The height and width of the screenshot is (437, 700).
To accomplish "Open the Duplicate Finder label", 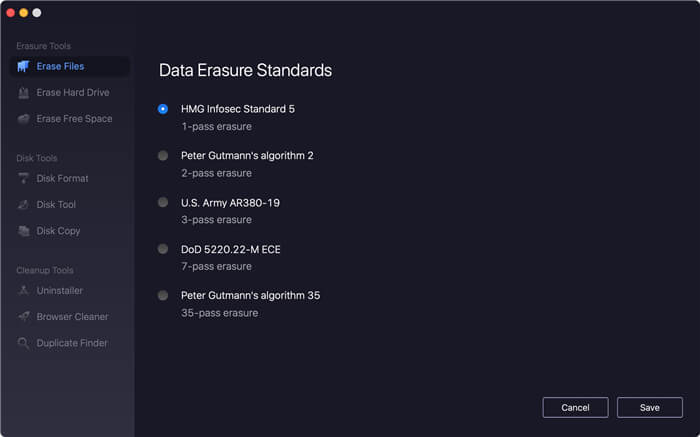I will coord(72,343).
